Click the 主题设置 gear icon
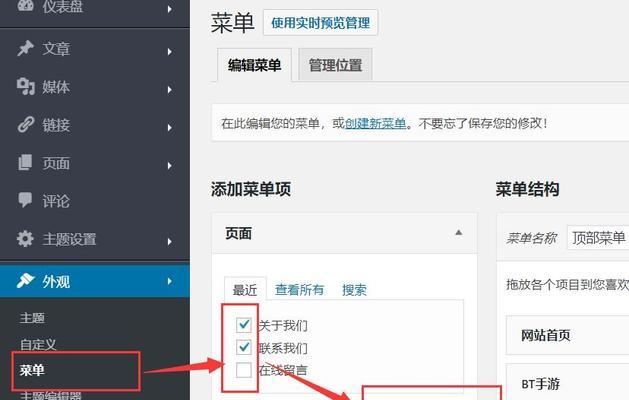 [25, 239]
